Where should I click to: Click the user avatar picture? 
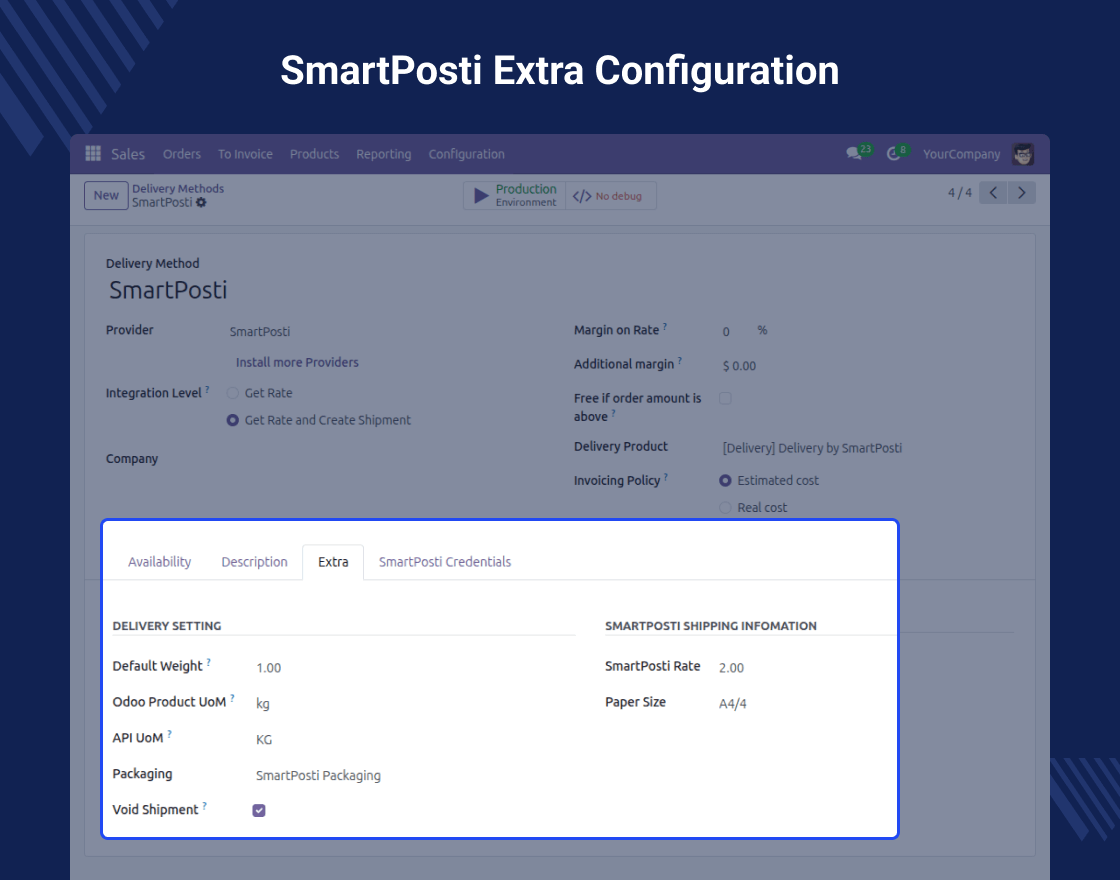[1023, 154]
